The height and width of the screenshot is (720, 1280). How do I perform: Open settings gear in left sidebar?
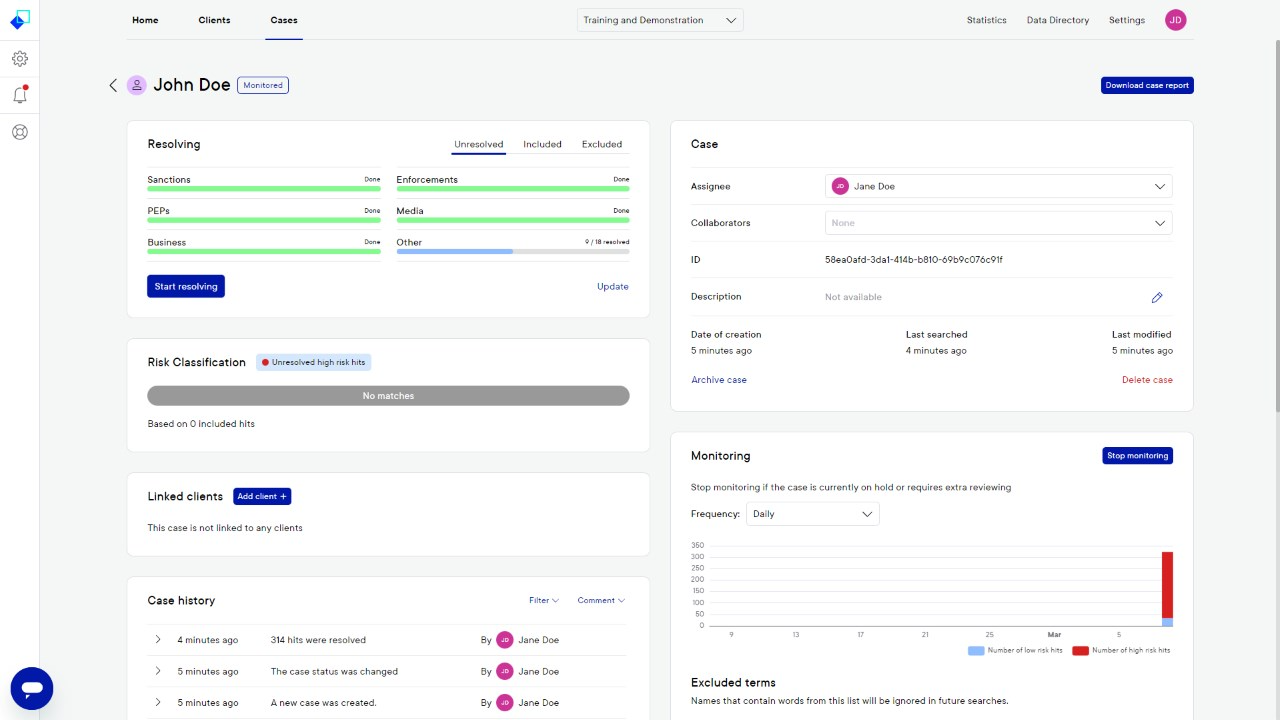tap(20, 59)
